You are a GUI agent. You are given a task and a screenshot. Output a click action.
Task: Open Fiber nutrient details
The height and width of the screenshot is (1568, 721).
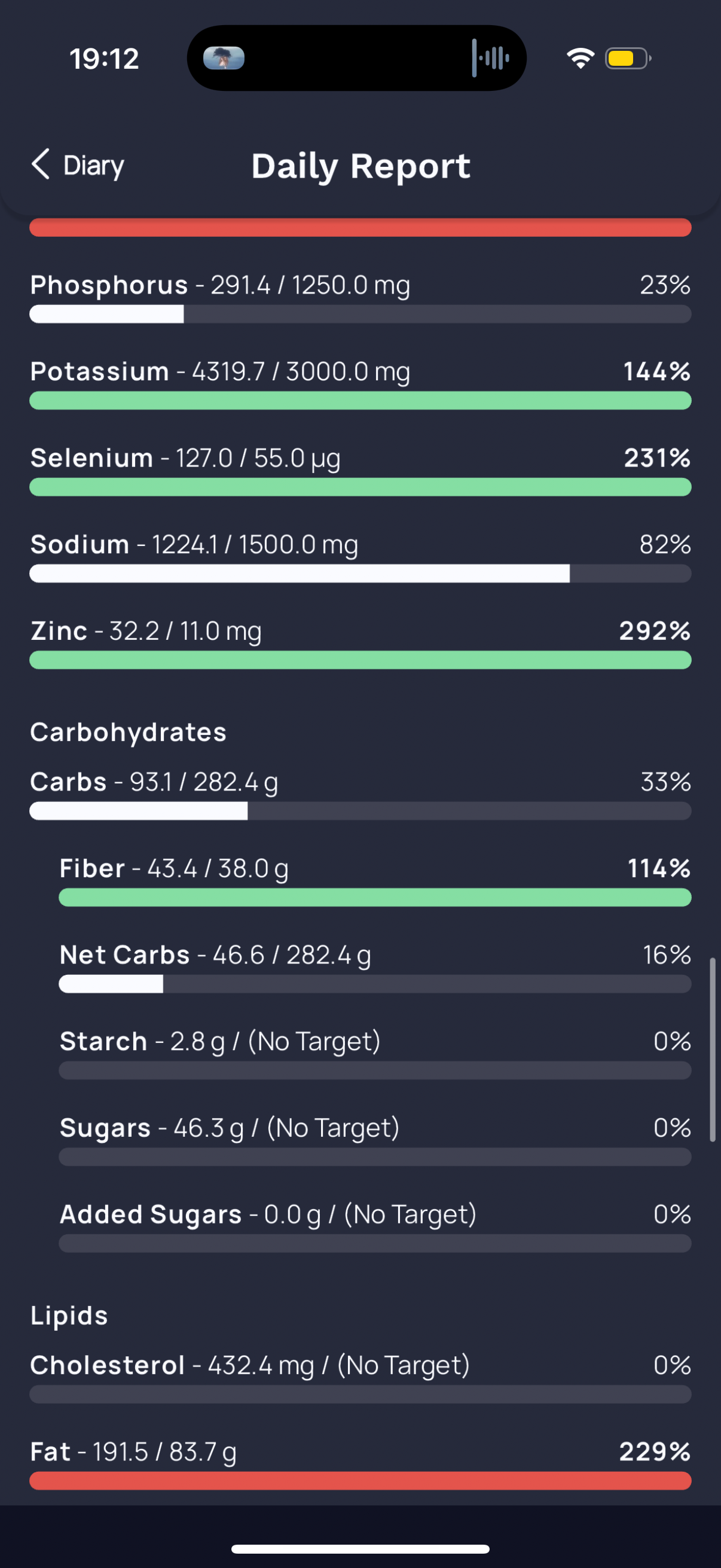pyautogui.click(x=375, y=880)
